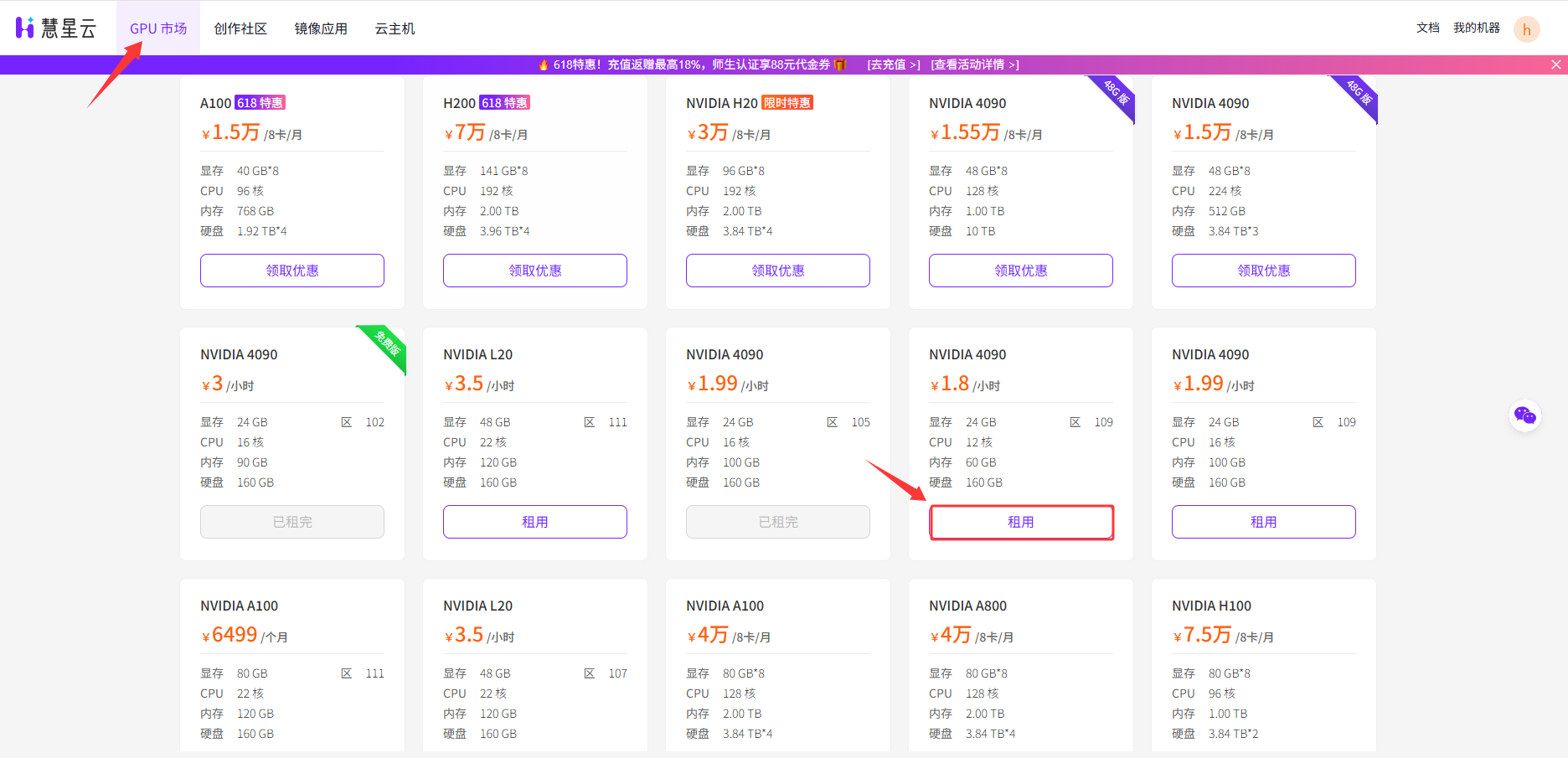
Task: Open the user avatar 'h' menu
Action: coord(1527,29)
